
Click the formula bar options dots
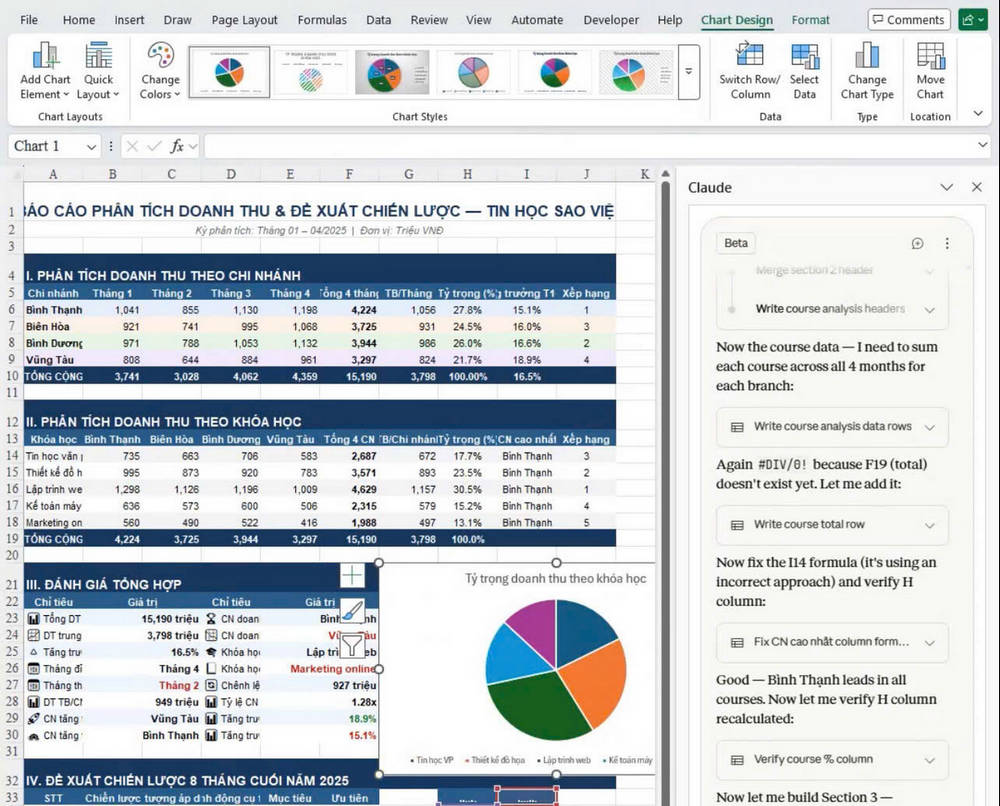tap(111, 147)
